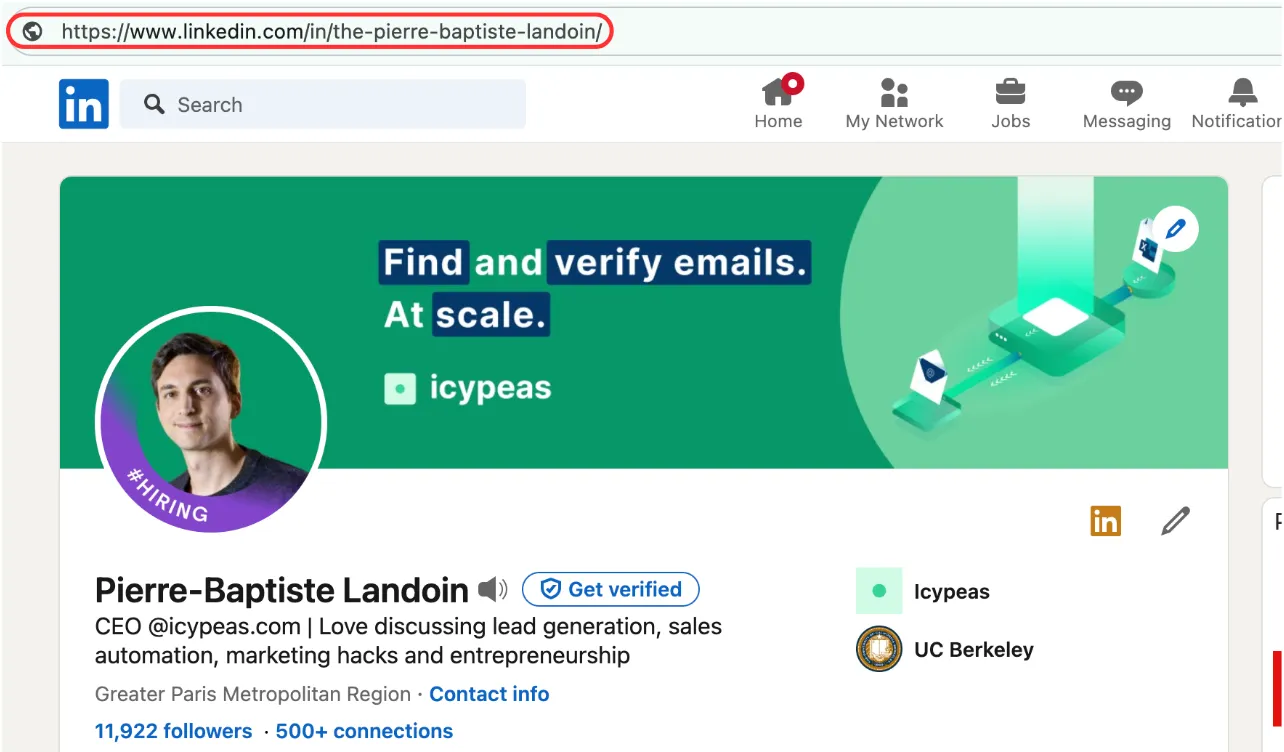The width and height of the screenshot is (1284, 752).
Task: Open the Contact info link
Action: pos(489,694)
